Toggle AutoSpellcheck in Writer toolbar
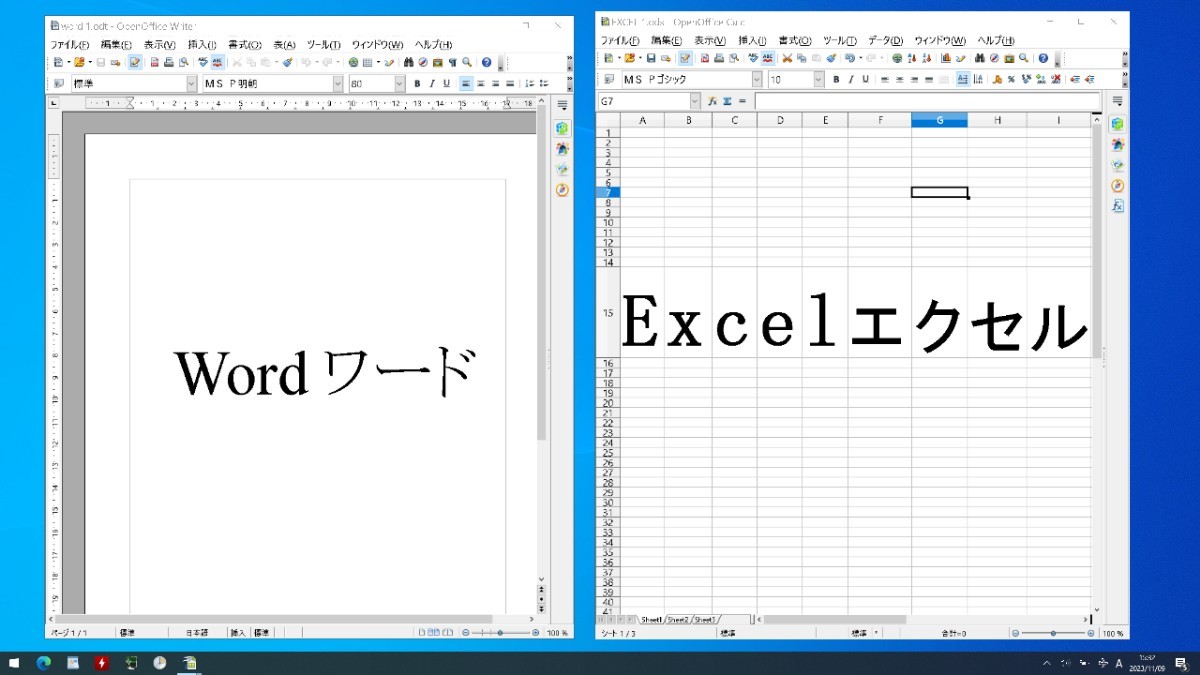Image resolution: width=1200 pixels, height=675 pixels. pyautogui.click(x=217, y=62)
